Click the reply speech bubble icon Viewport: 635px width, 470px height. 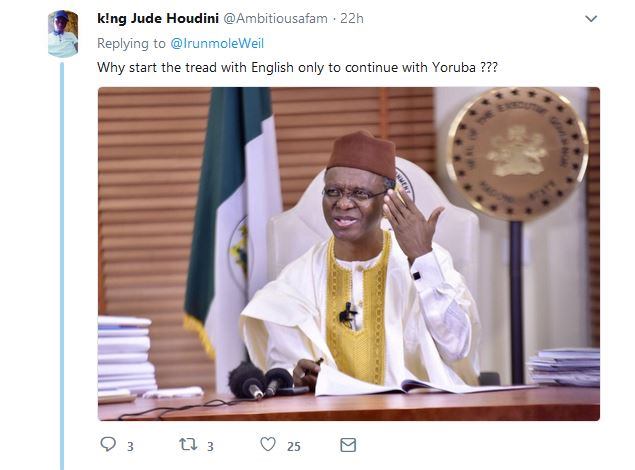point(108,444)
